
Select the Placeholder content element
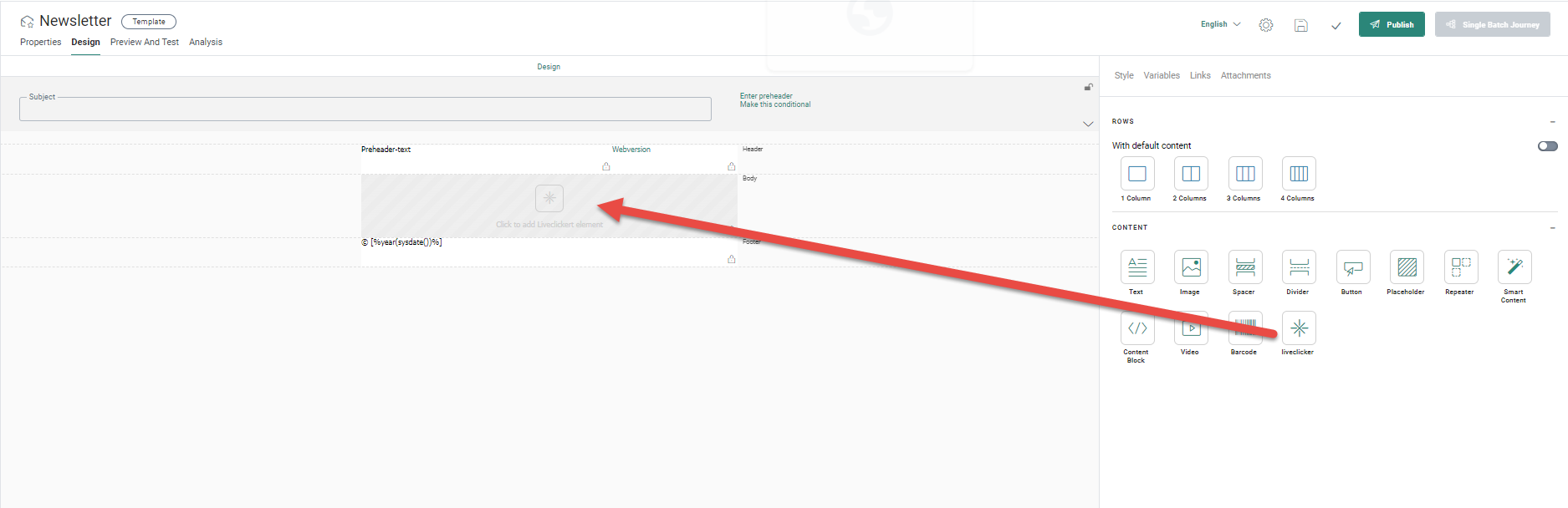click(x=1407, y=267)
